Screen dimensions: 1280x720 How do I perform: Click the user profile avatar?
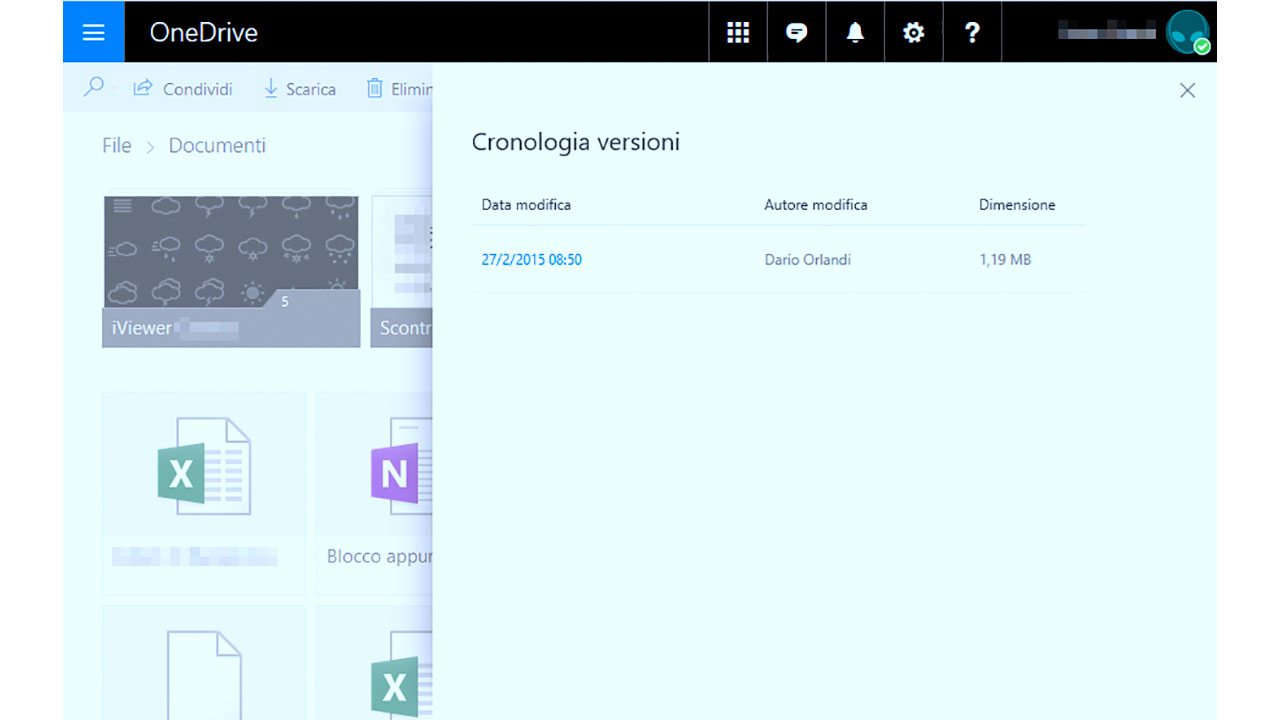(1187, 32)
